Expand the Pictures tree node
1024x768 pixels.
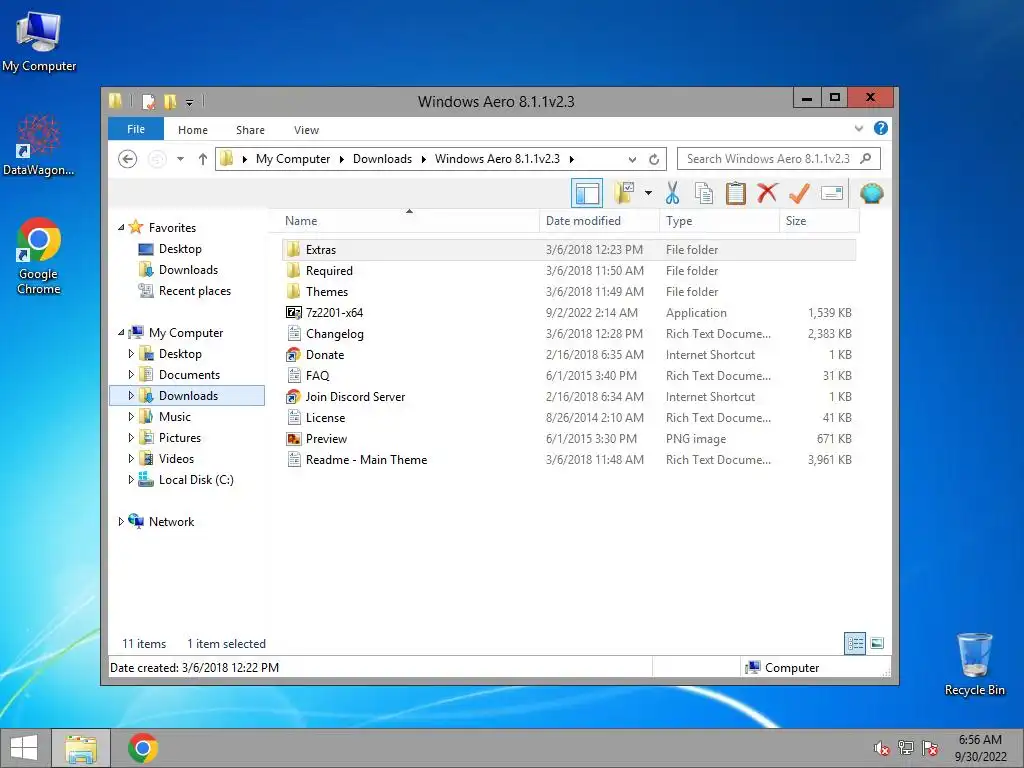131,438
